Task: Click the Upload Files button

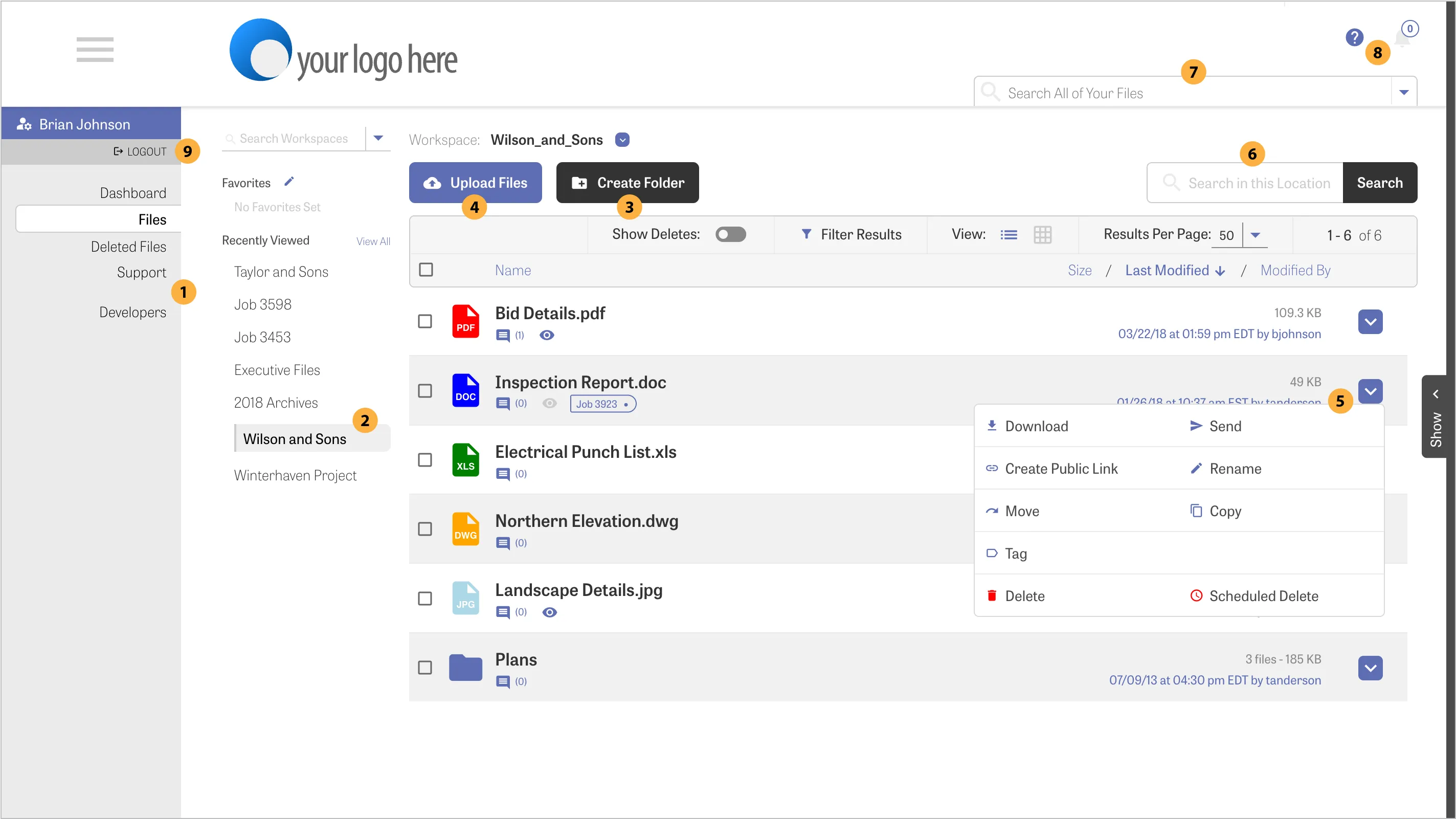Action: click(475, 183)
